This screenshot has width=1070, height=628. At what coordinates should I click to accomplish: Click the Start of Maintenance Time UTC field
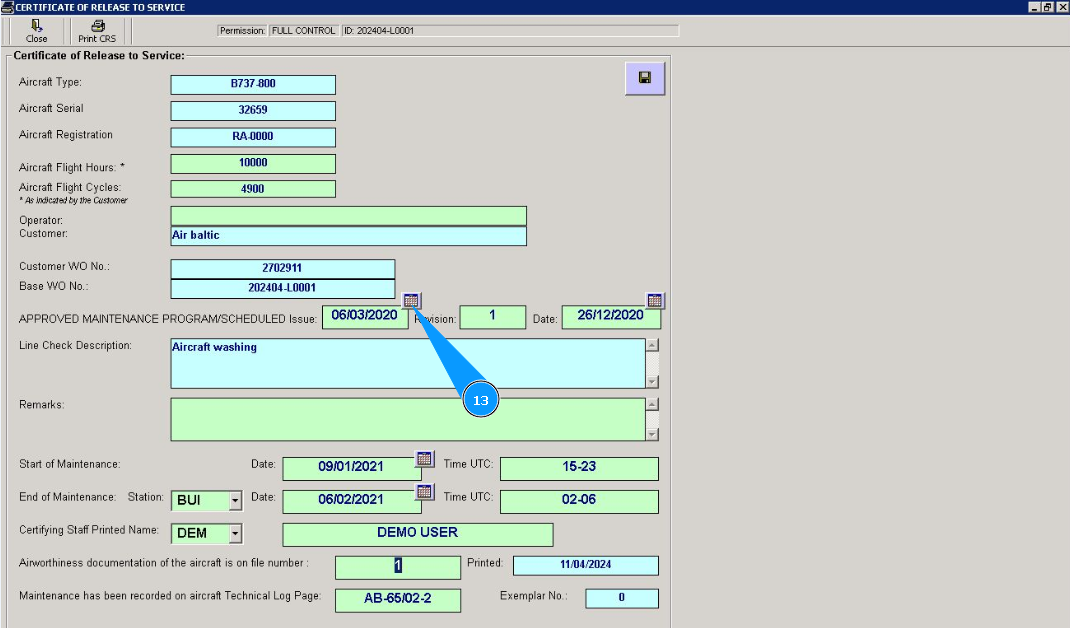(579, 468)
